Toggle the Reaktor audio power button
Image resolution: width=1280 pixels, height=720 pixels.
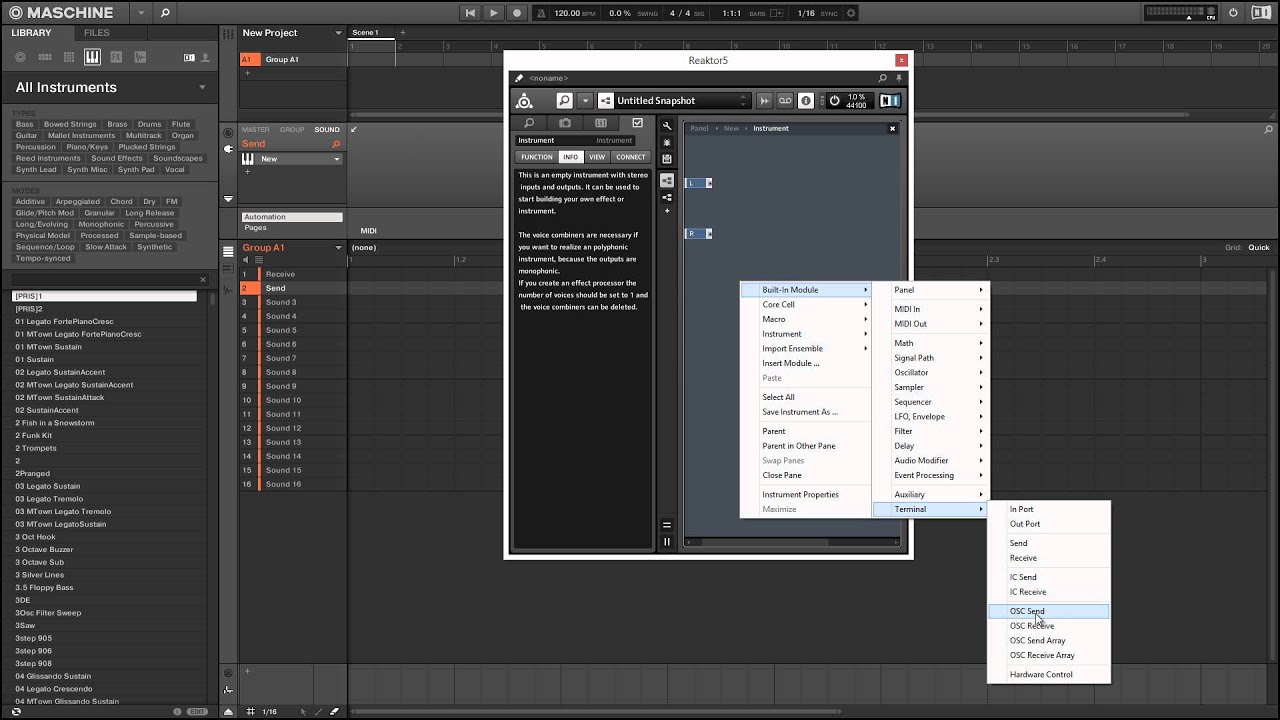(x=834, y=101)
